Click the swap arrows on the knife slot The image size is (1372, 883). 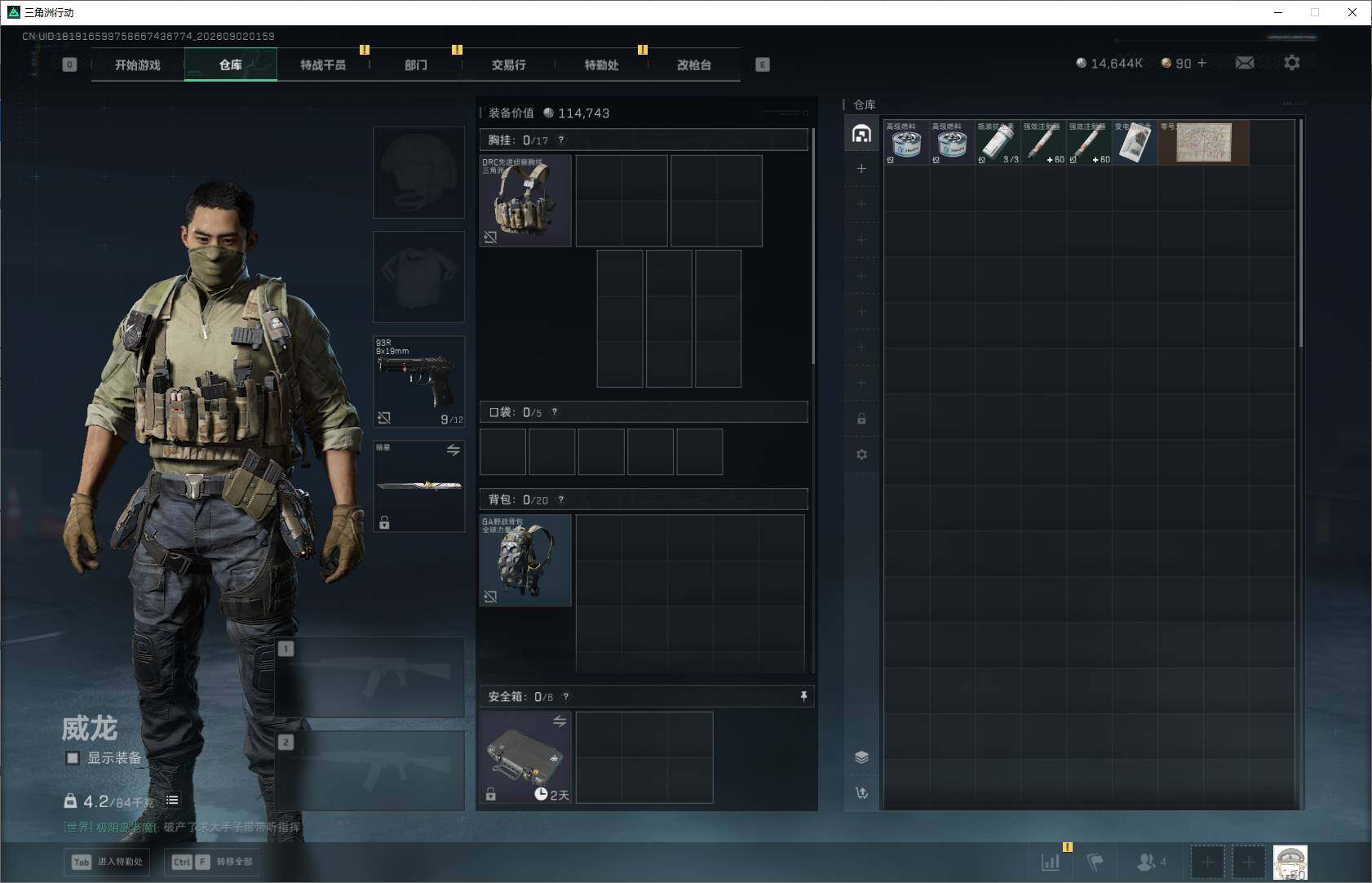[454, 450]
